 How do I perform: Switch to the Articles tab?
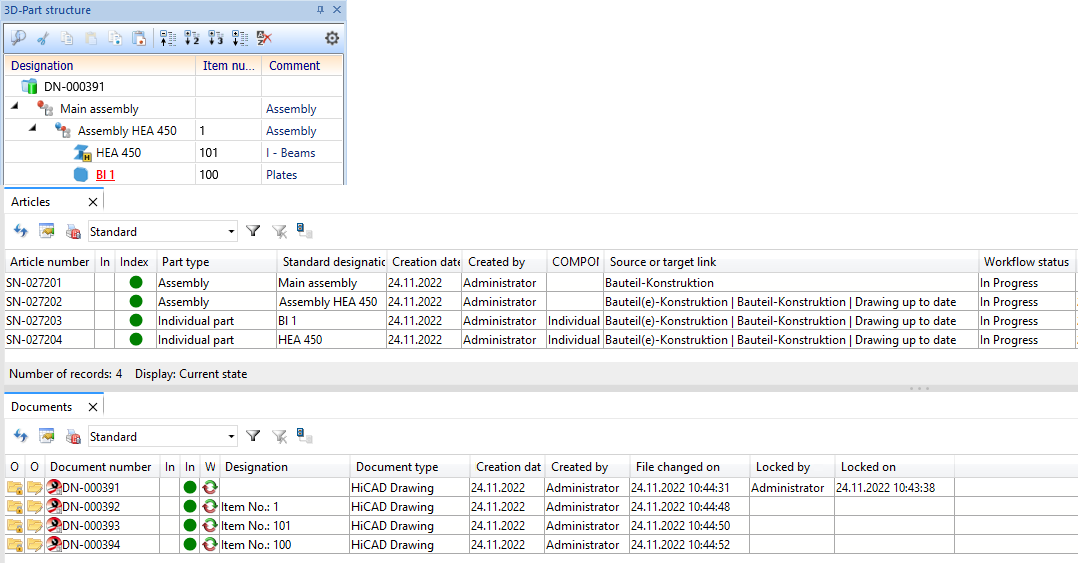point(31,202)
